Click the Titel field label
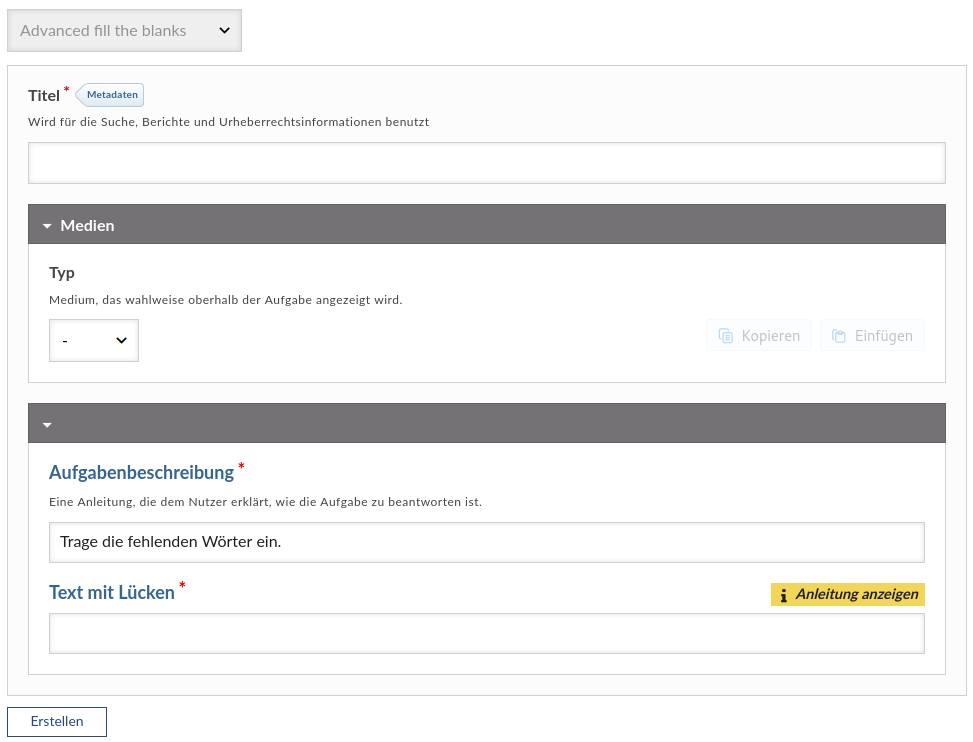 click(44, 96)
